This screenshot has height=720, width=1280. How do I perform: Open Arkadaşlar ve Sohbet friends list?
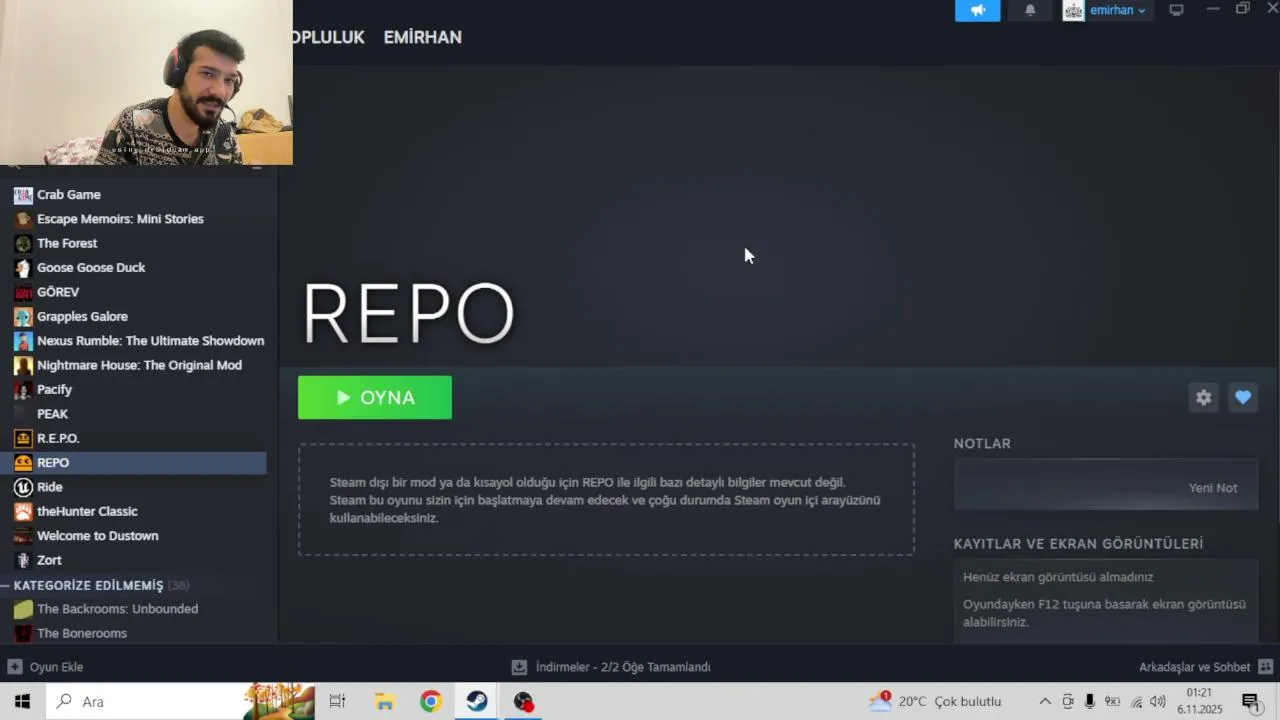coord(1195,667)
